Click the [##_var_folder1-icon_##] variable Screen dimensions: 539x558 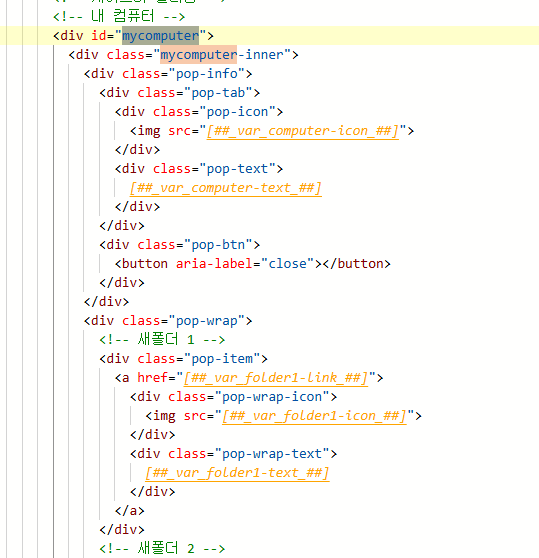coord(314,416)
